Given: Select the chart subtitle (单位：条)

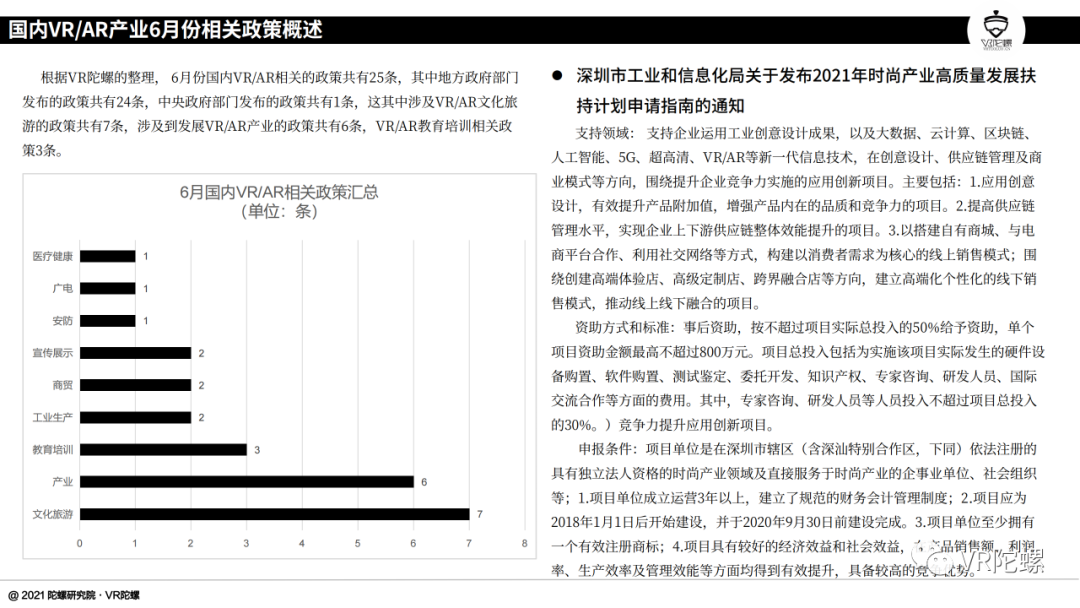Looking at the screenshot, I should tap(279, 211).
